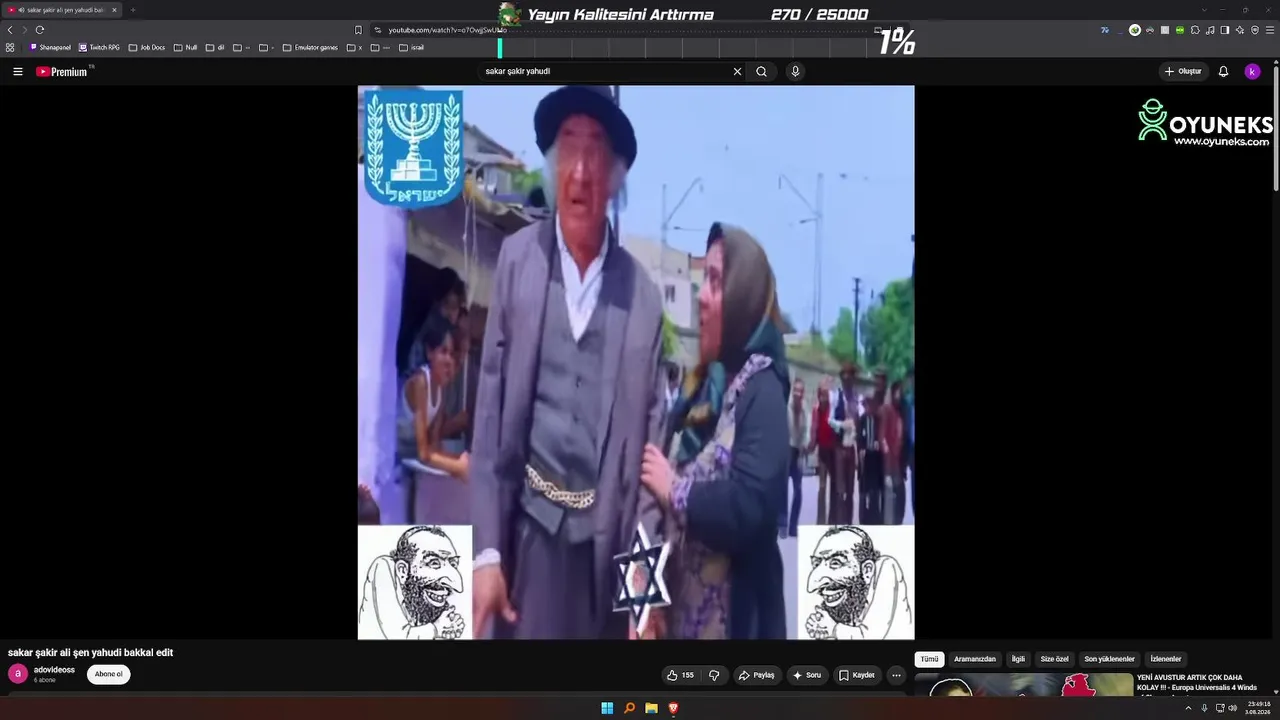Viewport: 1280px width, 720px height.
Task: Open the Null bookmark folder
Action: pyautogui.click(x=185, y=47)
